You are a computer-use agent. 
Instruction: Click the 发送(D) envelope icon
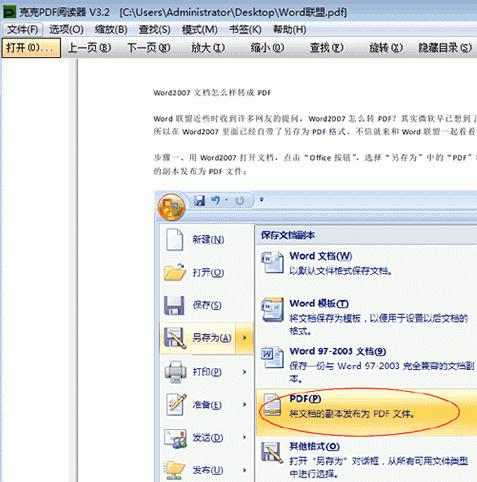click(175, 437)
